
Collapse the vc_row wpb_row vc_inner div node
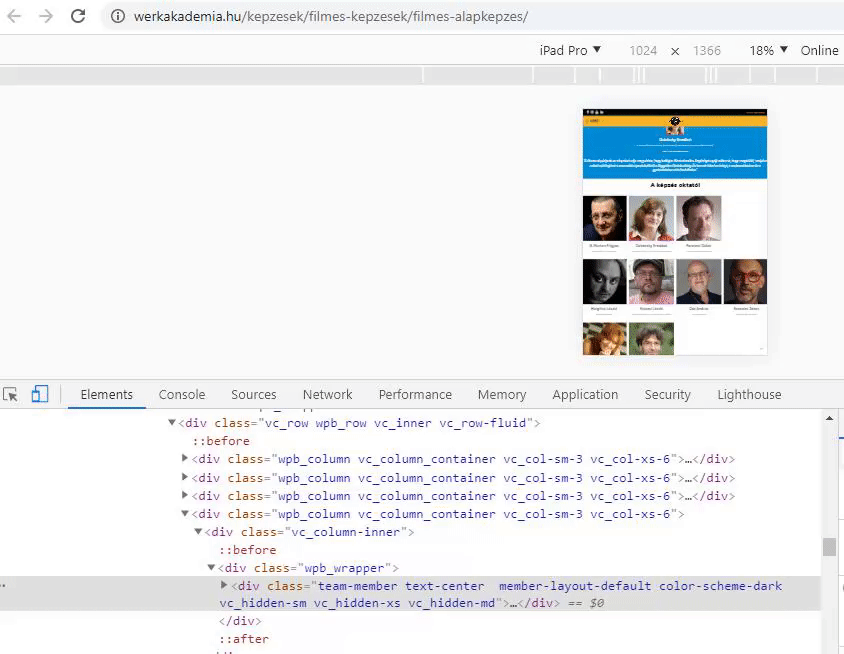(x=172, y=423)
